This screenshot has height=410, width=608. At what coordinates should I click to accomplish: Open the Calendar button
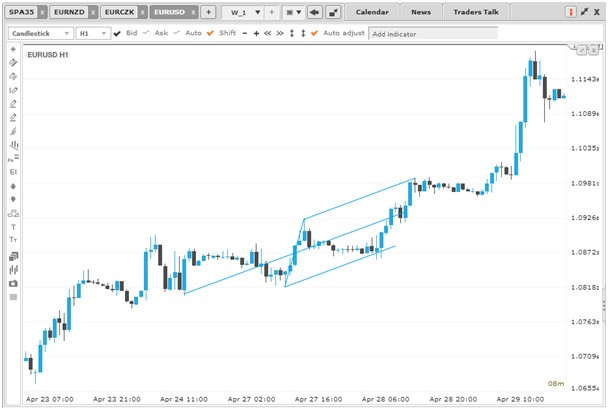point(372,12)
